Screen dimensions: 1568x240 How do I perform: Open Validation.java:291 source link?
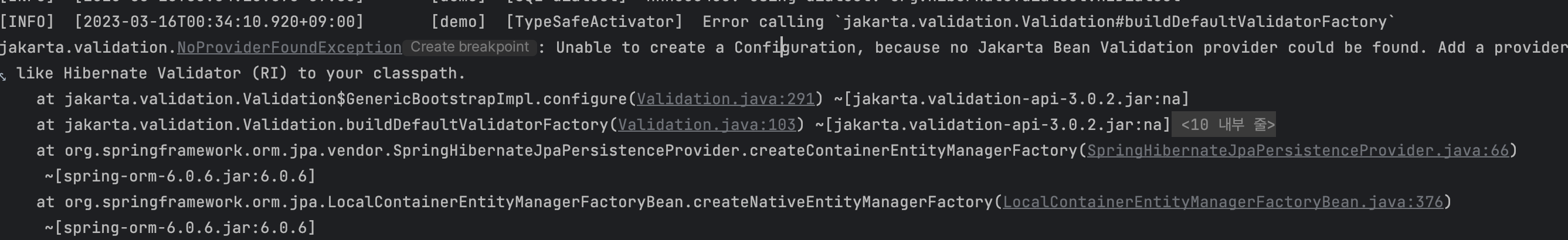(725, 99)
